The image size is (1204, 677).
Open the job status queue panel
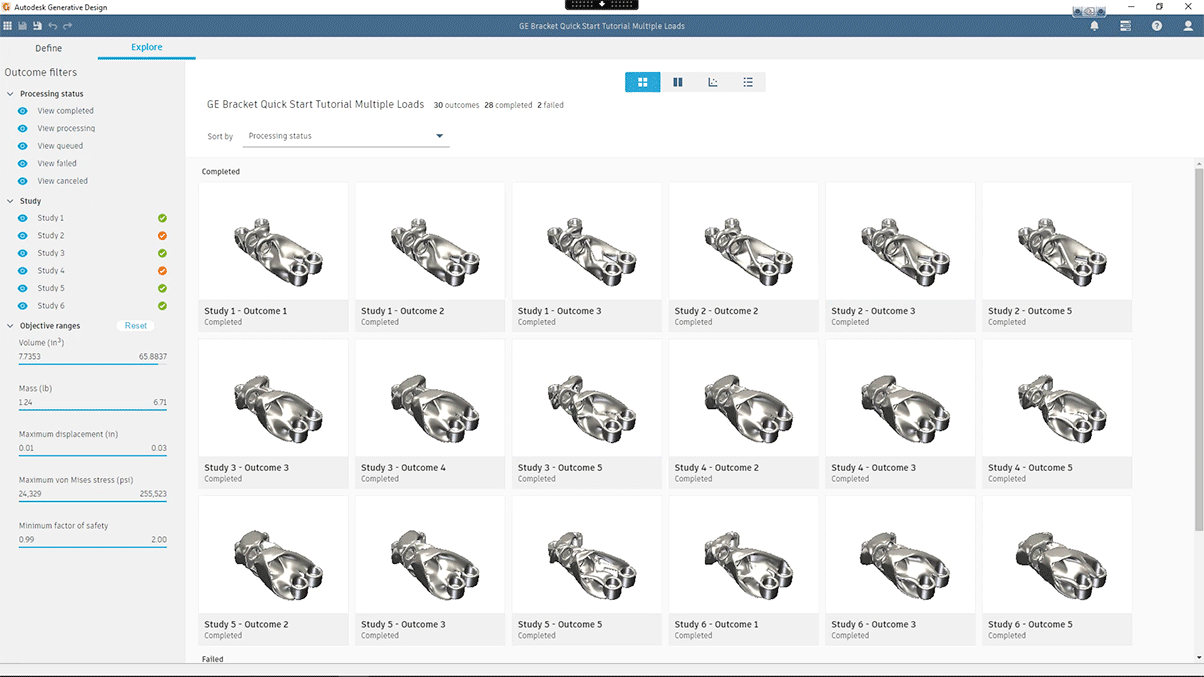click(x=1125, y=25)
